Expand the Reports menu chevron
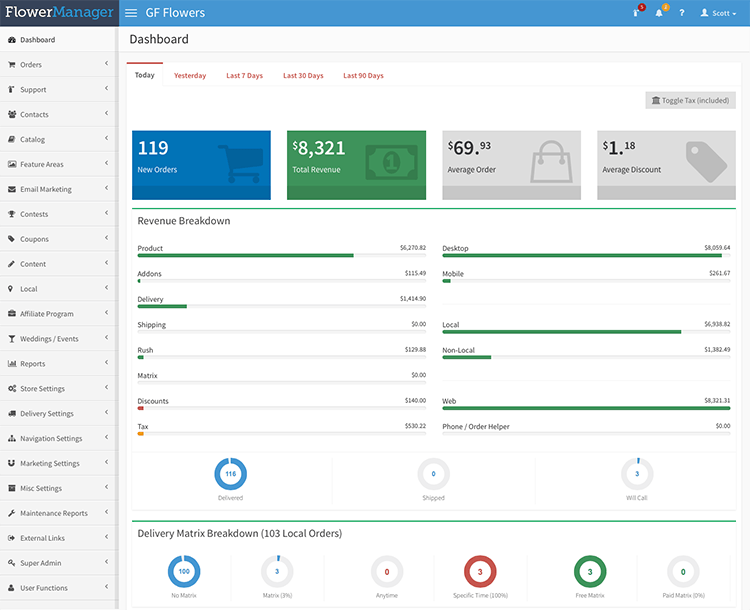 106,364
